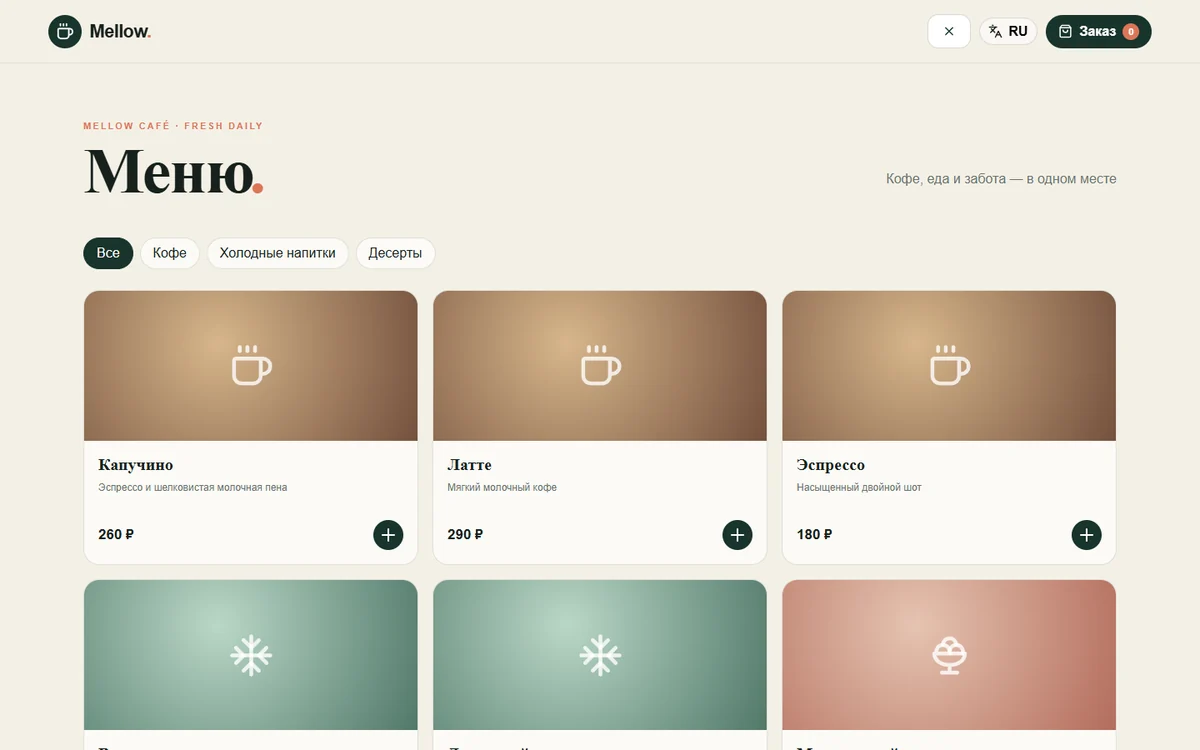Add Капучино to the order

[388, 535]
